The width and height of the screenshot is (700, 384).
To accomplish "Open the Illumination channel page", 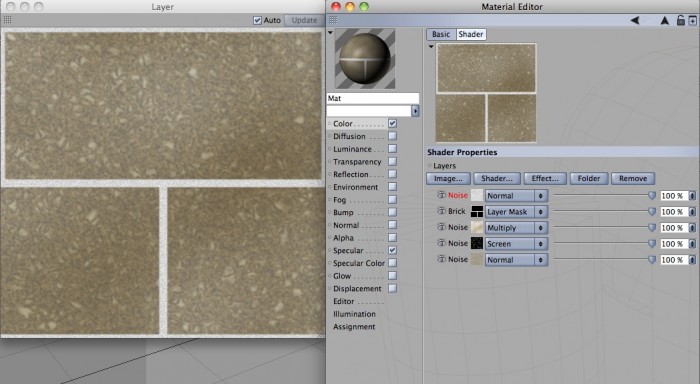I will click(354, 314).
